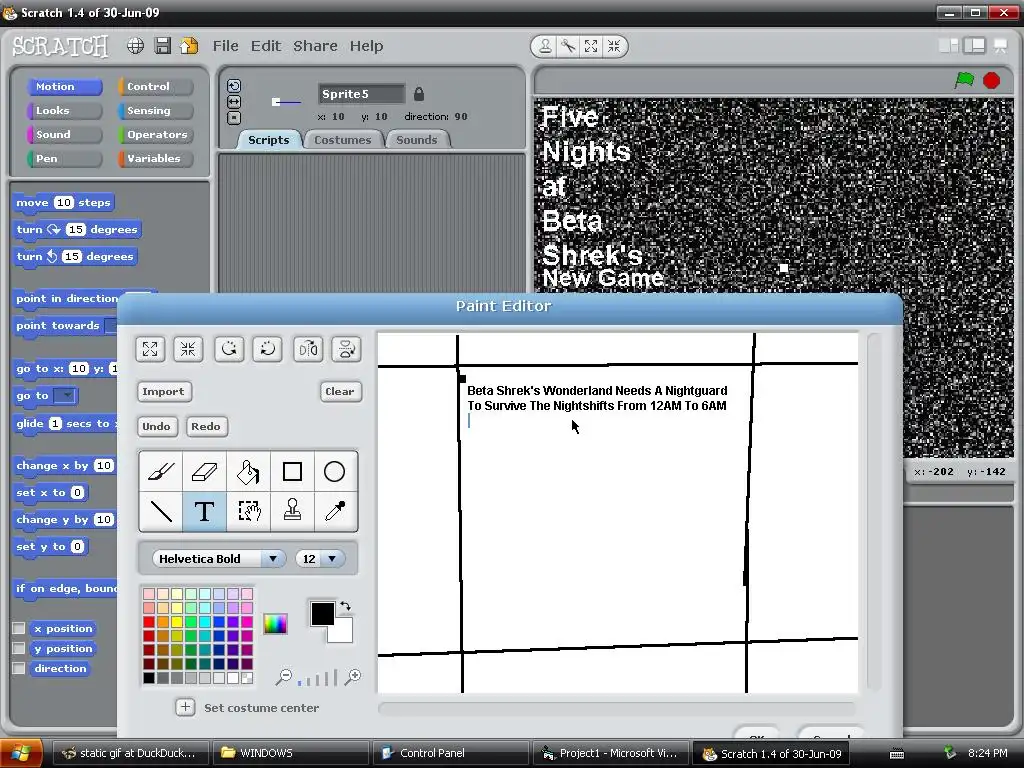Image resolution: width=1024 pixels, height=768 pixels.
Task: Zoom in the paint canvas
Action: pyautogui.click(x=353, y=677)
